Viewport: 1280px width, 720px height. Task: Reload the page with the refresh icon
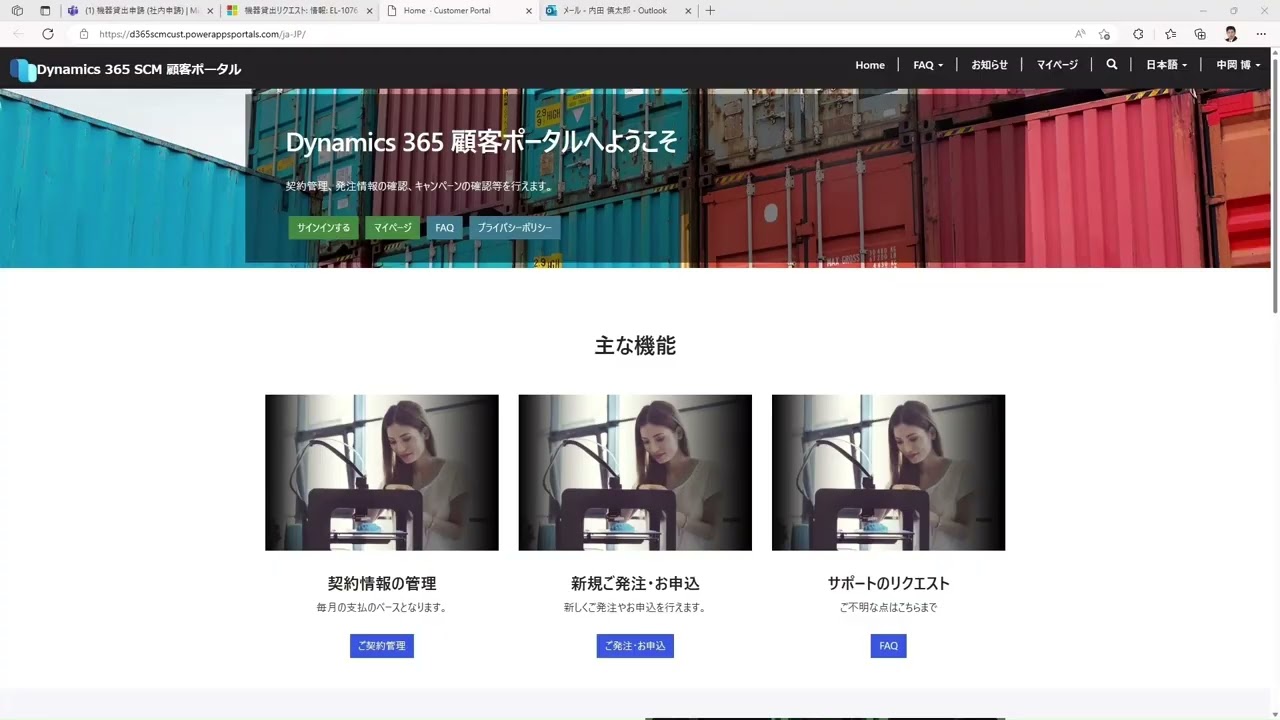tap(47, 34)
